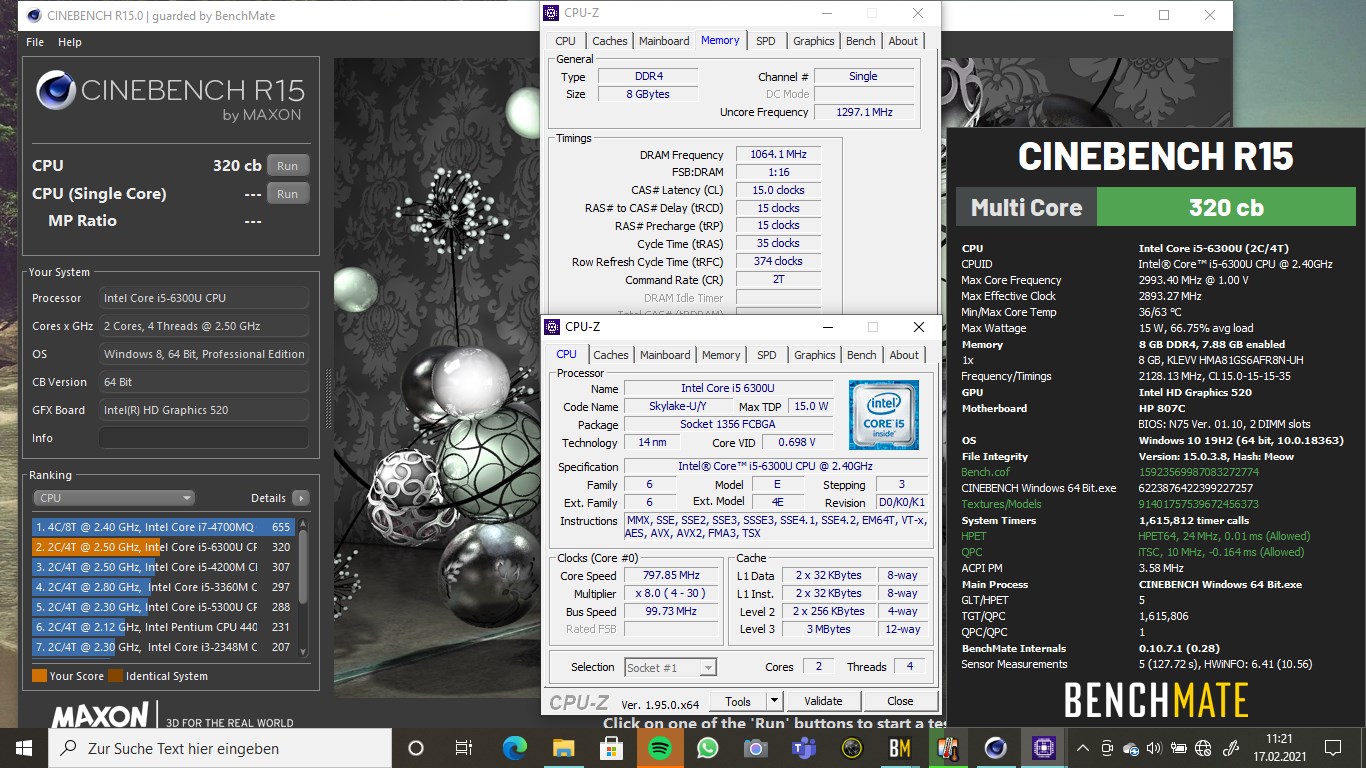Click the Validate button in CPU-Z
The image size is (1366, 768).
tap(823, 701)
